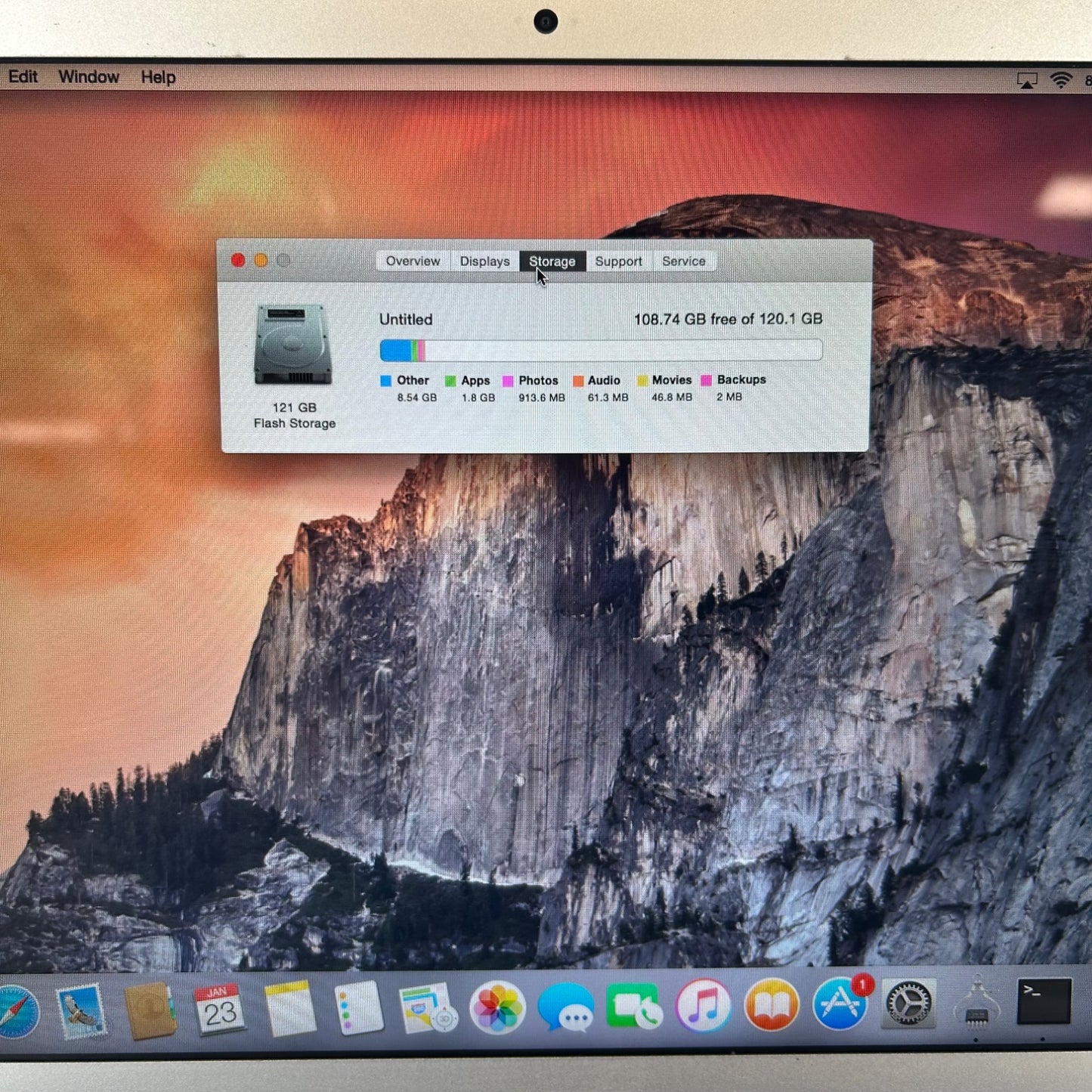Open App Store with update badge
This screenshot has width=1092, height=1092.
point(840,1005)
